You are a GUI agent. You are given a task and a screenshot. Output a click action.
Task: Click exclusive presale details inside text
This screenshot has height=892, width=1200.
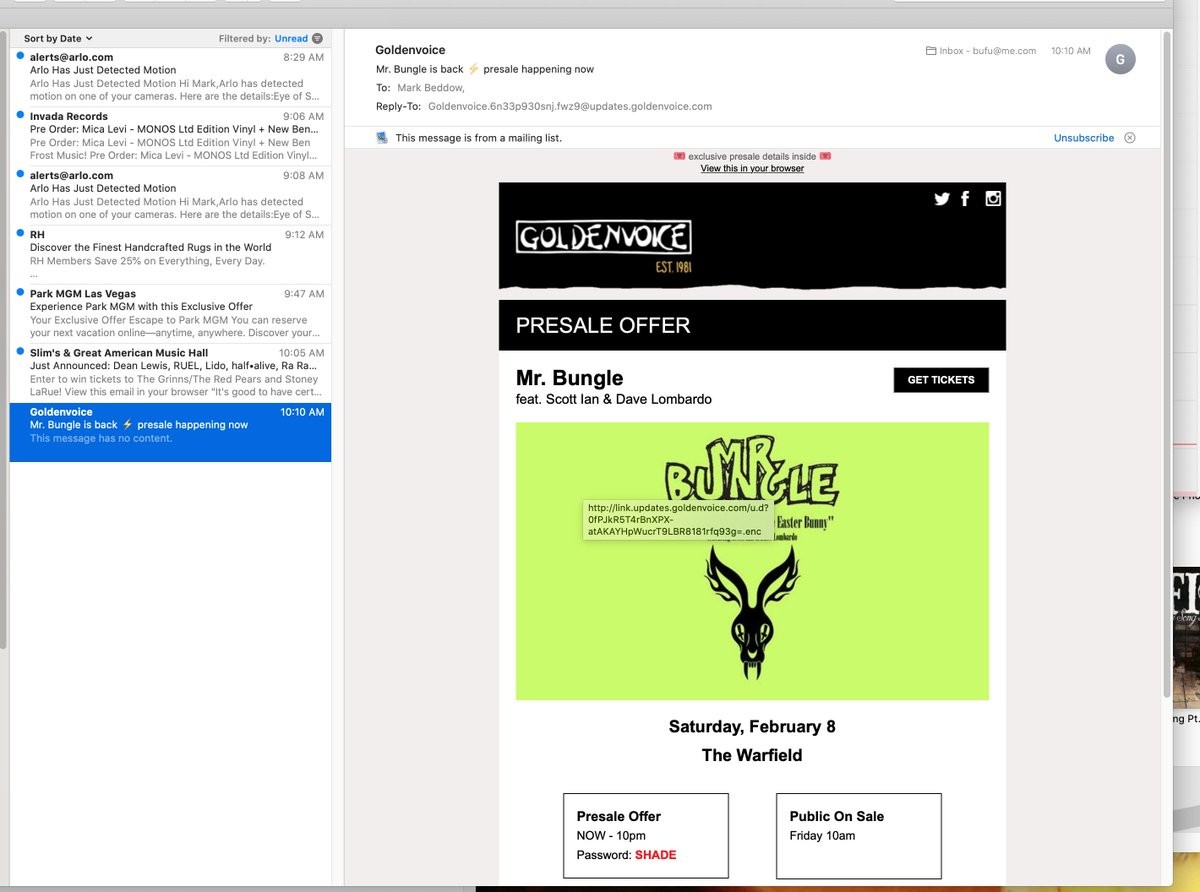pyautogui.click(x=752, y=156)
